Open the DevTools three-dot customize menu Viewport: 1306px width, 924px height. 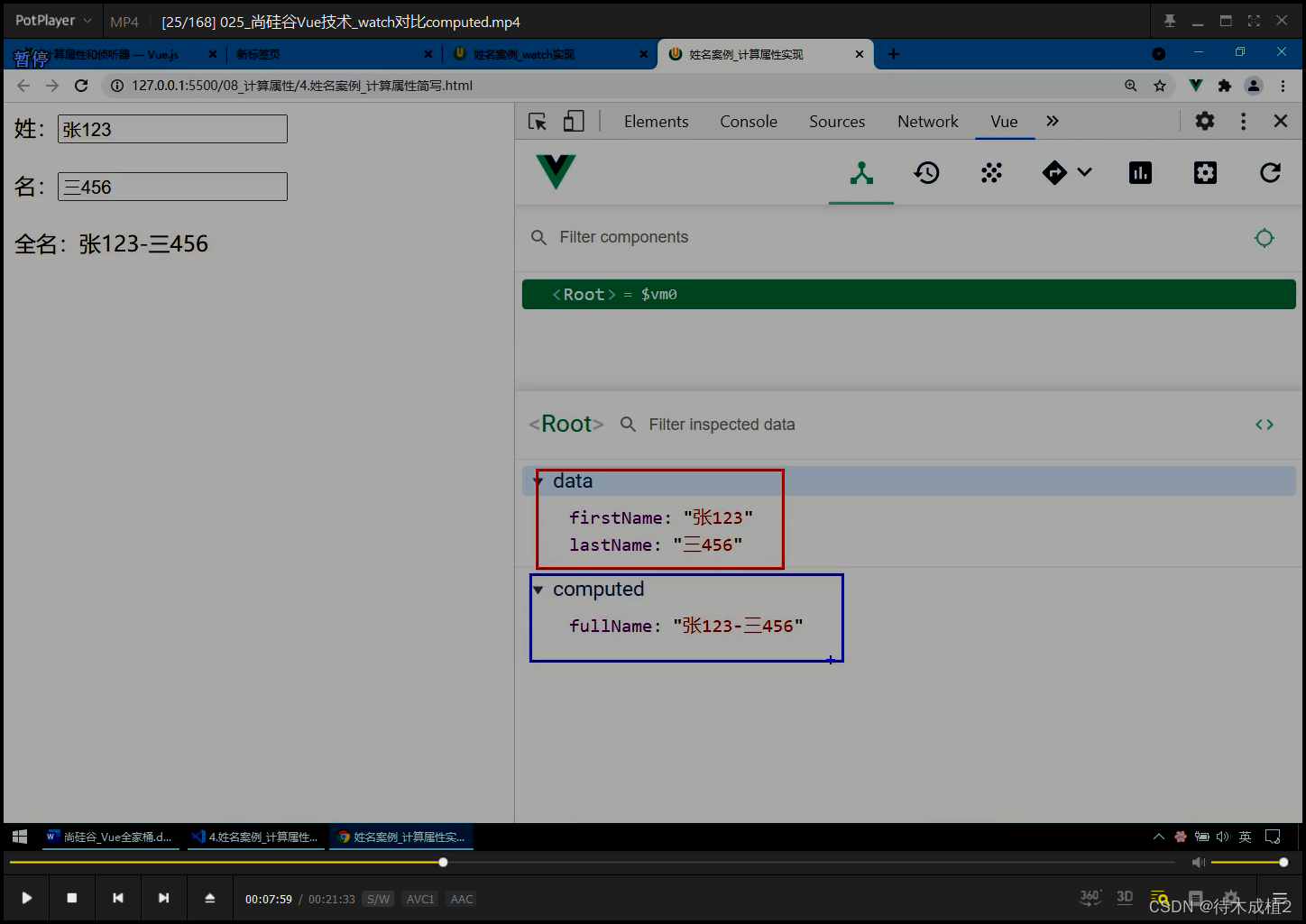pos(1244,121)
